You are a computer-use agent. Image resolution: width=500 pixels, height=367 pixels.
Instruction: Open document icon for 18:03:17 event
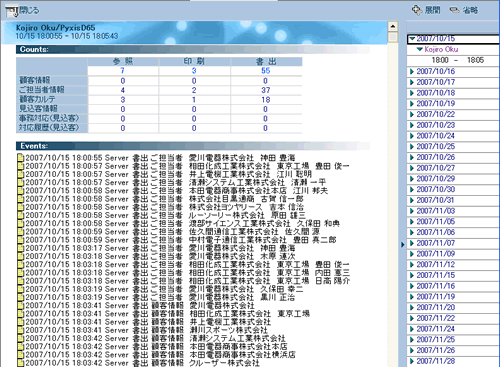(21, 248)
